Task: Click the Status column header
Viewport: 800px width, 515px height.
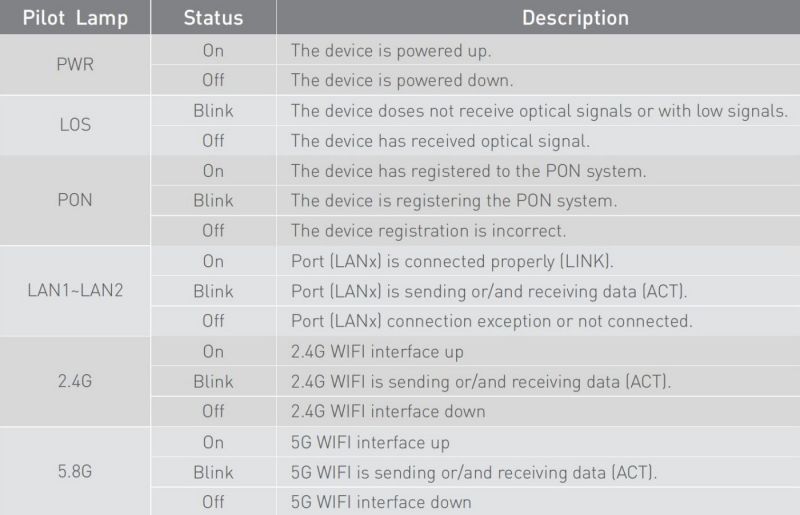Action: coord(212,19)
